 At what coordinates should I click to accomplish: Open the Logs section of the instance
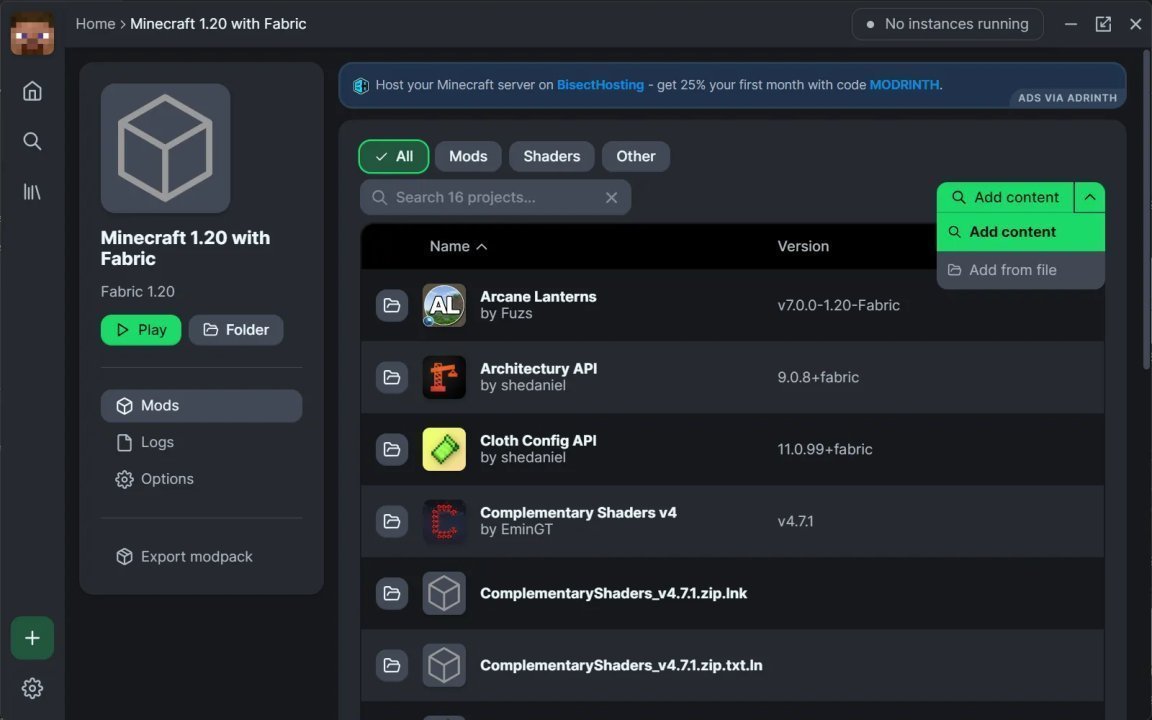click(156, 441)
